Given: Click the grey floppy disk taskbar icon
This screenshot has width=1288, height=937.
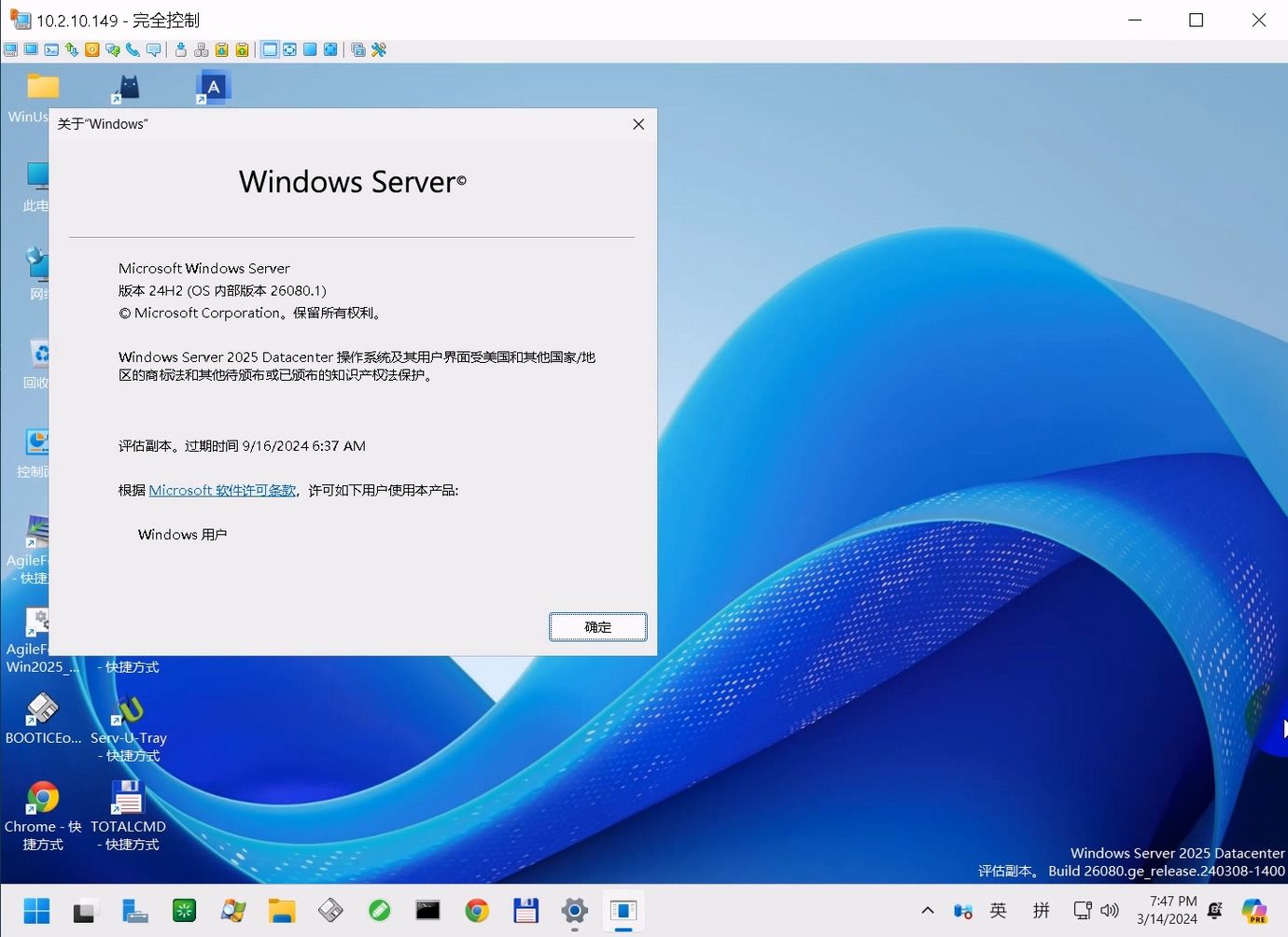Looking at the screenshot, I should click(330, 911).
